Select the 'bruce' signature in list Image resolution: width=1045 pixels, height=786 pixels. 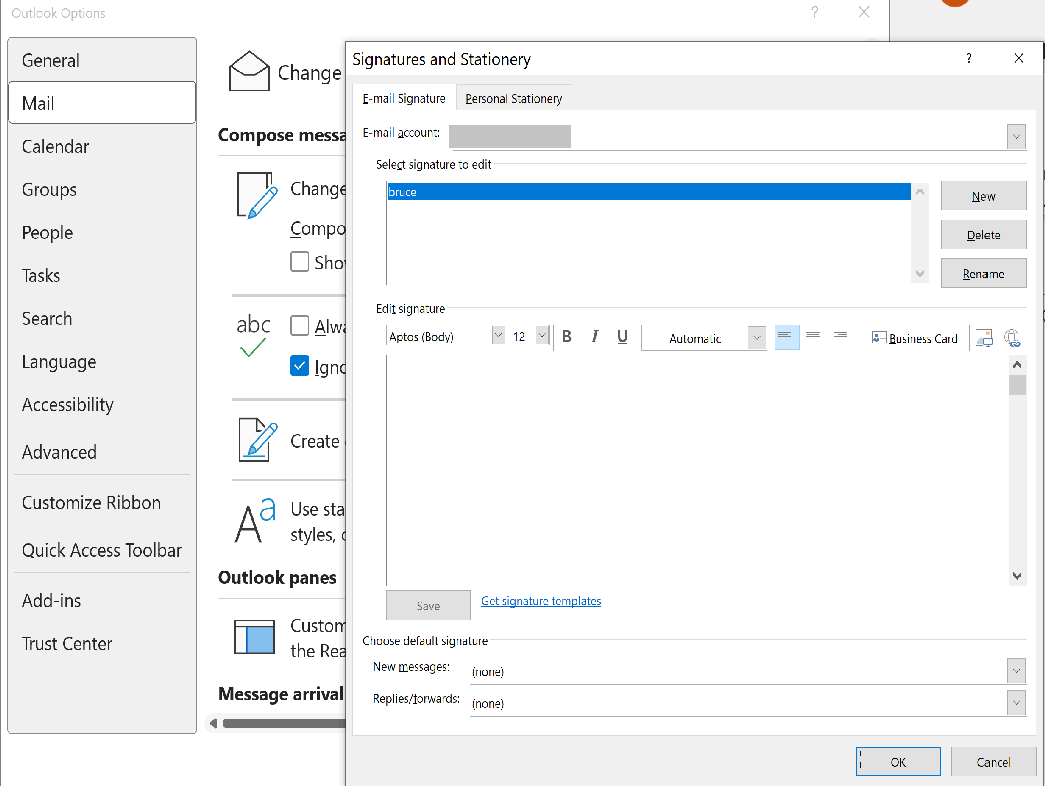pos(648,191)
